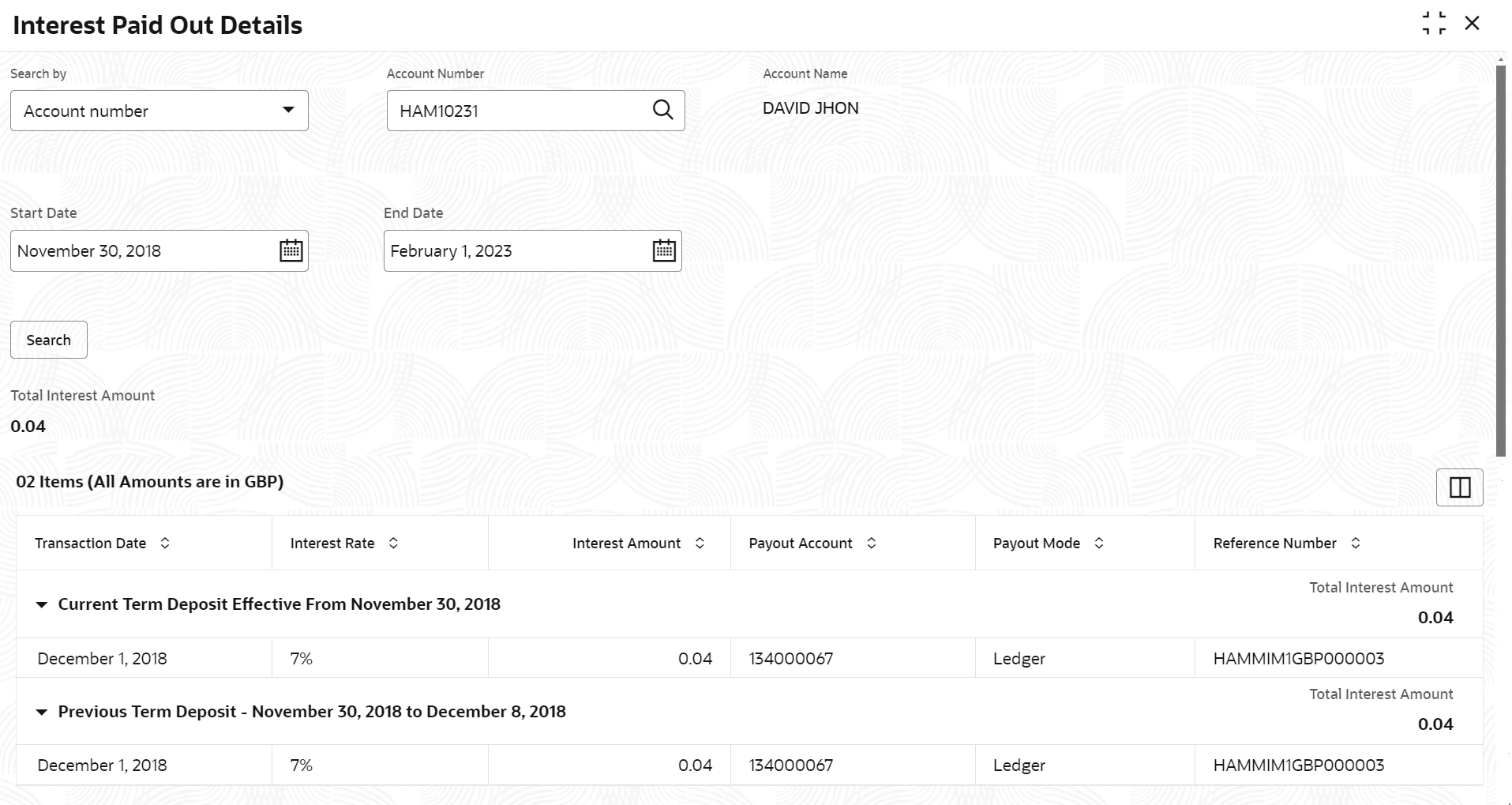Collapse the dialog with the restore icon
The height and width of the screenshot is (805, 1512).
[x=1434, y=23]
